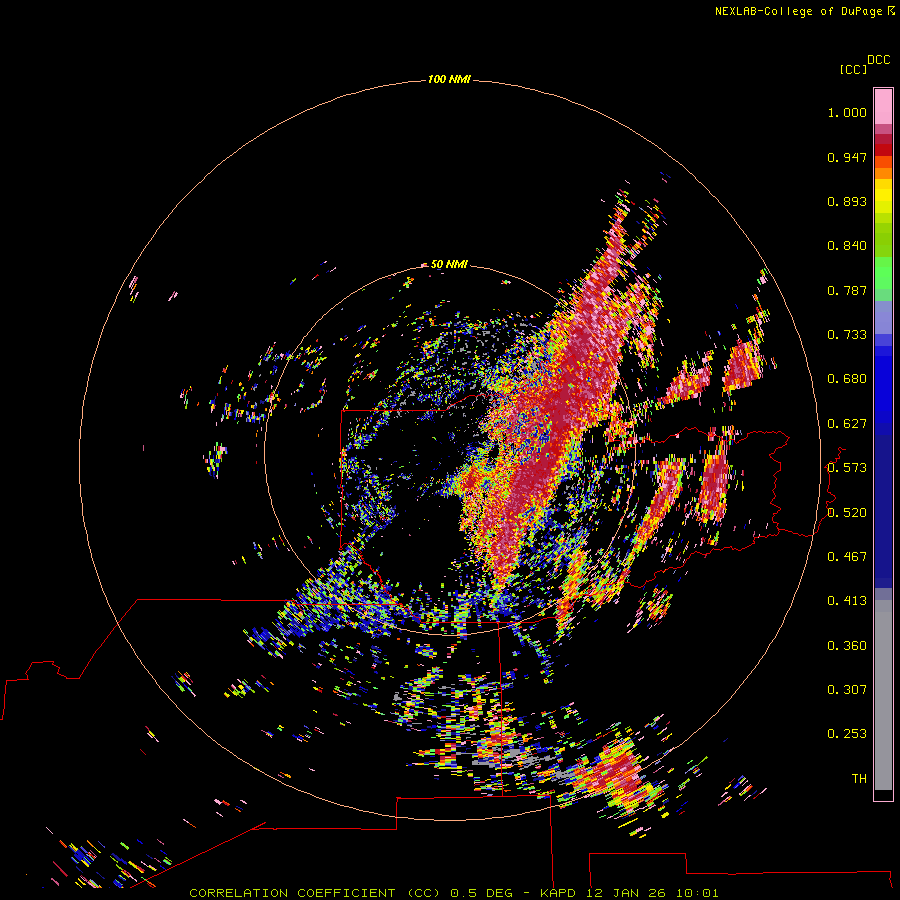The height and width of the screenshot is (900, 900).
Task: Click the 50 NMI range ring label
Action: click(449, 264)
